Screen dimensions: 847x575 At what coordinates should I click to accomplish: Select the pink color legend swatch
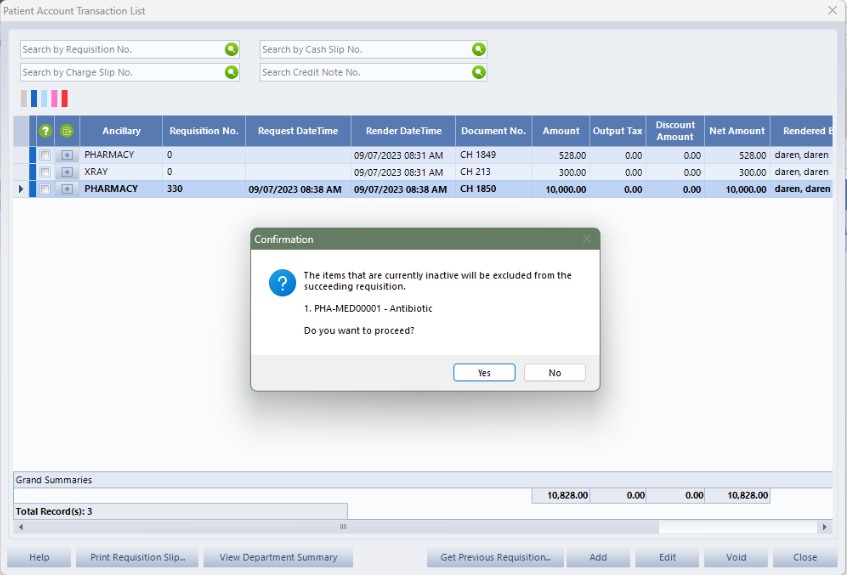pos(55,98)
